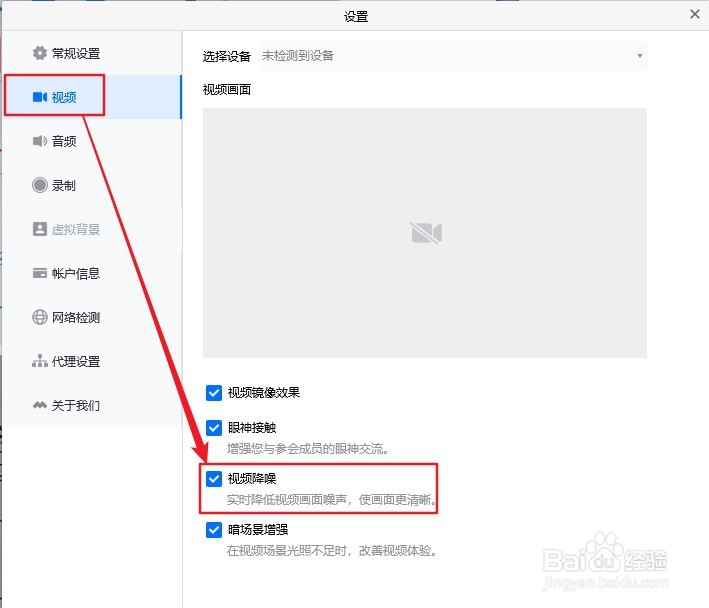The width and height of the screenshot is (709, 608).
Task: Open the 关于我们 tab
Action: 92,405
